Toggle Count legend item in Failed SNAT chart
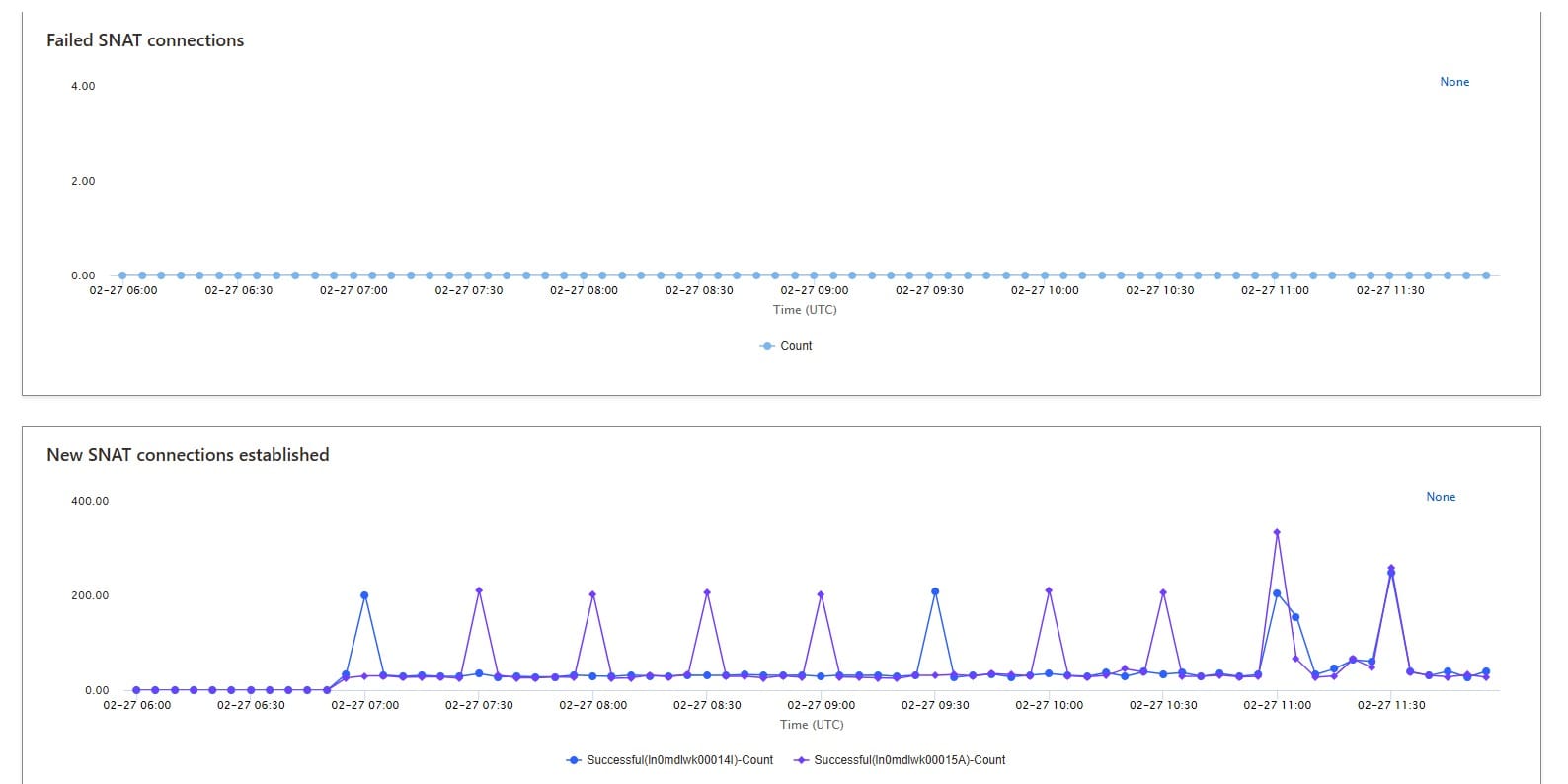 (x=786, y=346)
